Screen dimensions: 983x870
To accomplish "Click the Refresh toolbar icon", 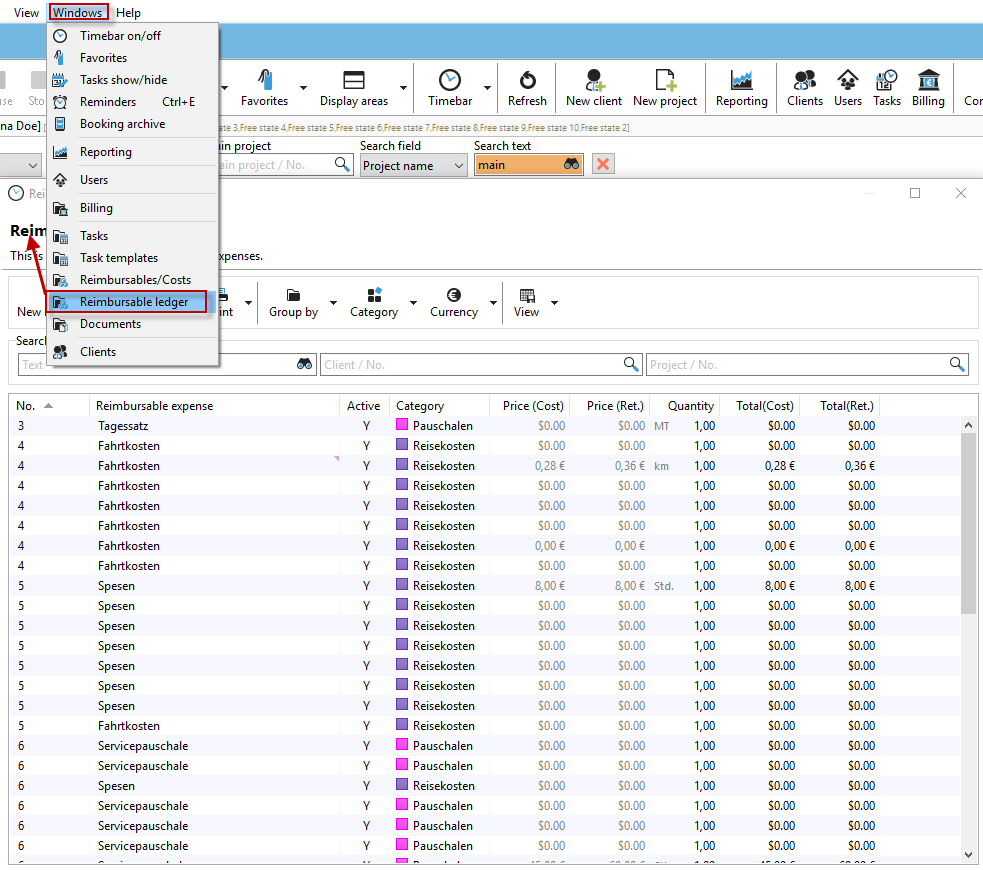I will (527, 88).
